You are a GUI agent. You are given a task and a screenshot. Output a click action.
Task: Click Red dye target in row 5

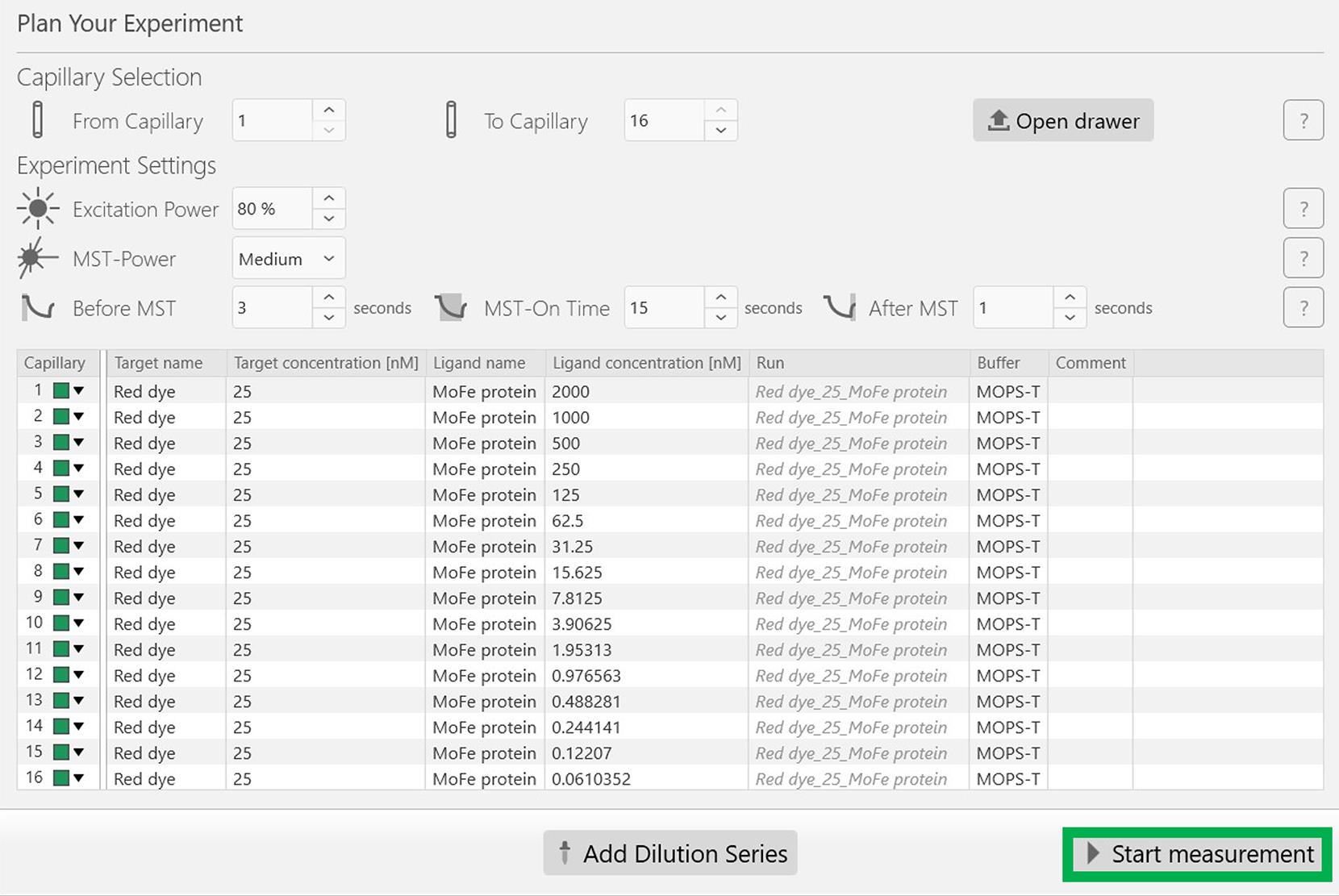166,494
